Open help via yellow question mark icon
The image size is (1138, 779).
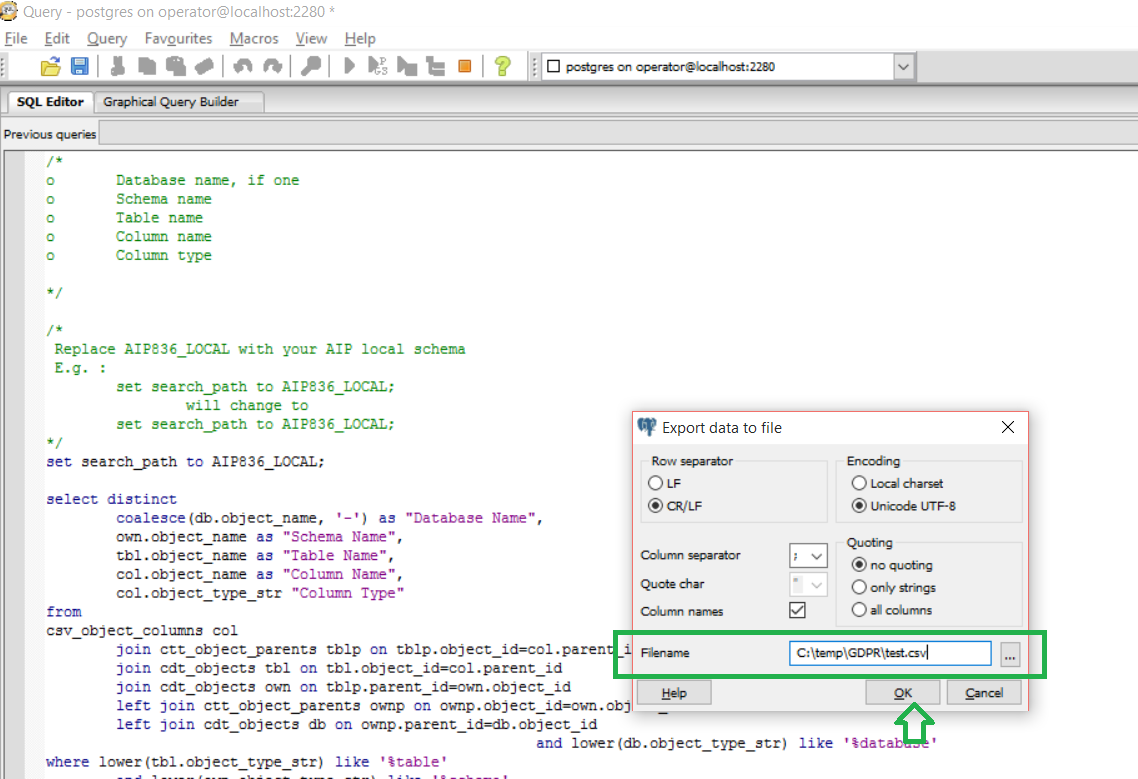click(502, 67)
